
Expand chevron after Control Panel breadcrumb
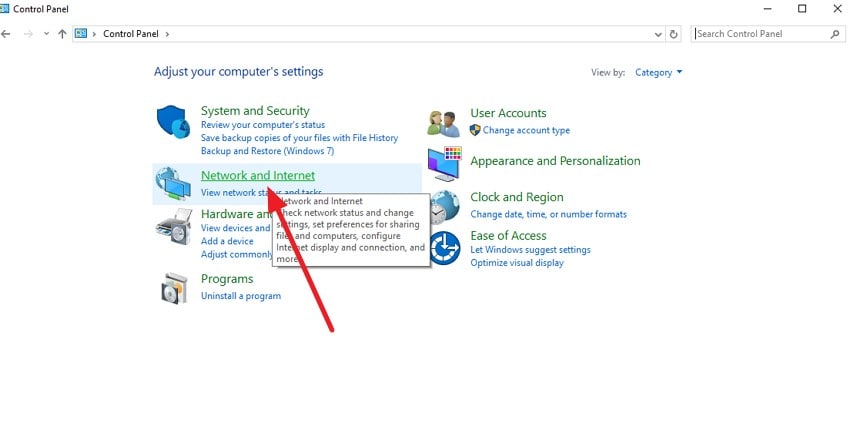(x=167, y=34)
